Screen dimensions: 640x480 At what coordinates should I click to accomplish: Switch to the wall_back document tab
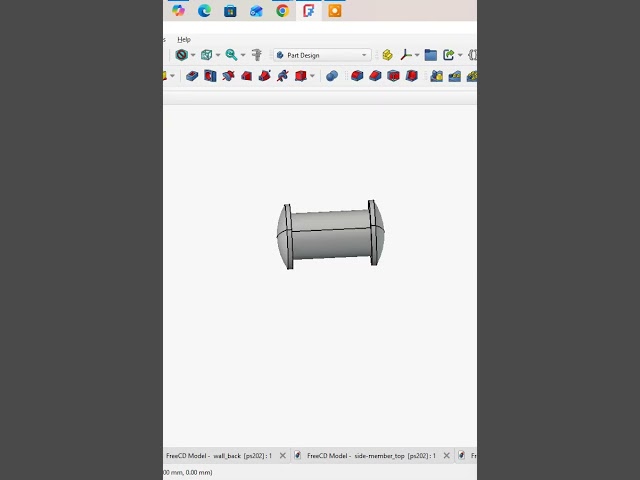(x=219, y=456)
